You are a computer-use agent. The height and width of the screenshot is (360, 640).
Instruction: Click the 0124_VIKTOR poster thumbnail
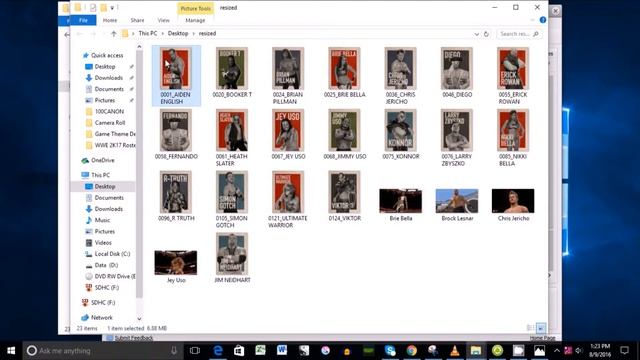point(344,192)
